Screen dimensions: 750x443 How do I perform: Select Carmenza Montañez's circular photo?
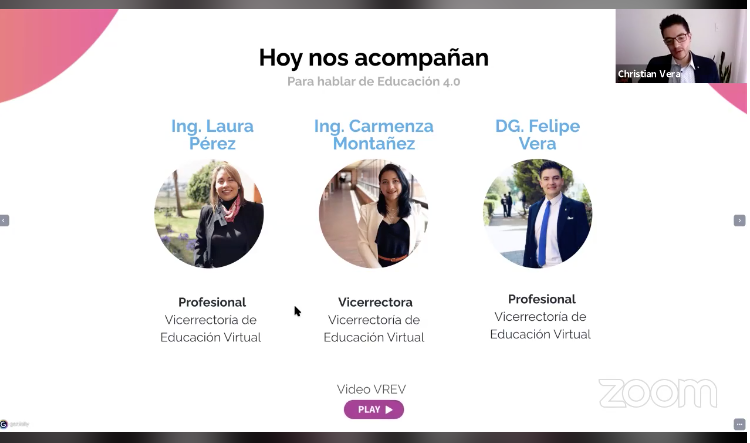(374, 213)
